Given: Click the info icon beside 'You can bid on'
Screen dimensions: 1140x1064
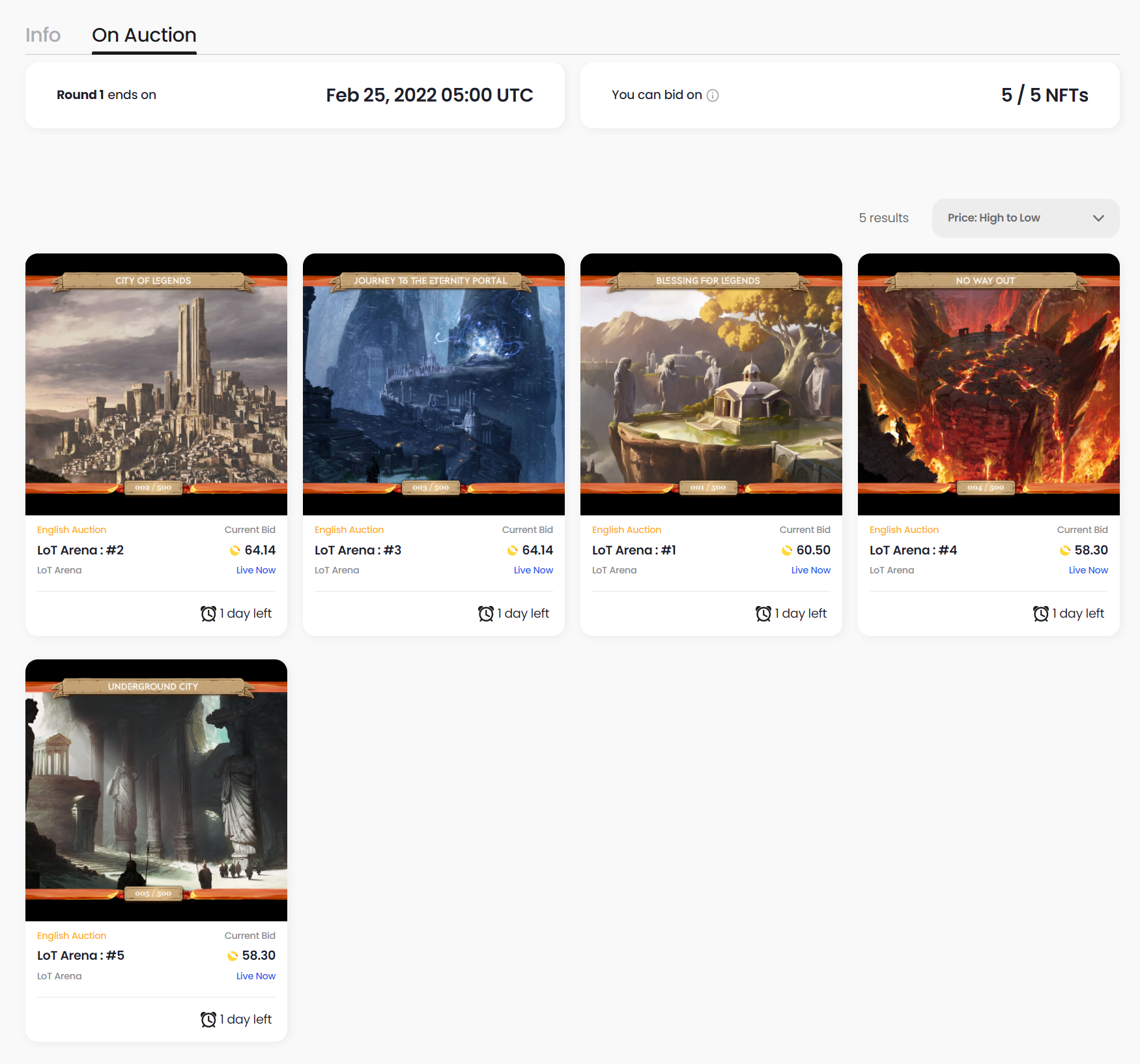Looking at the screenshot, I should [x=713, y=96].
